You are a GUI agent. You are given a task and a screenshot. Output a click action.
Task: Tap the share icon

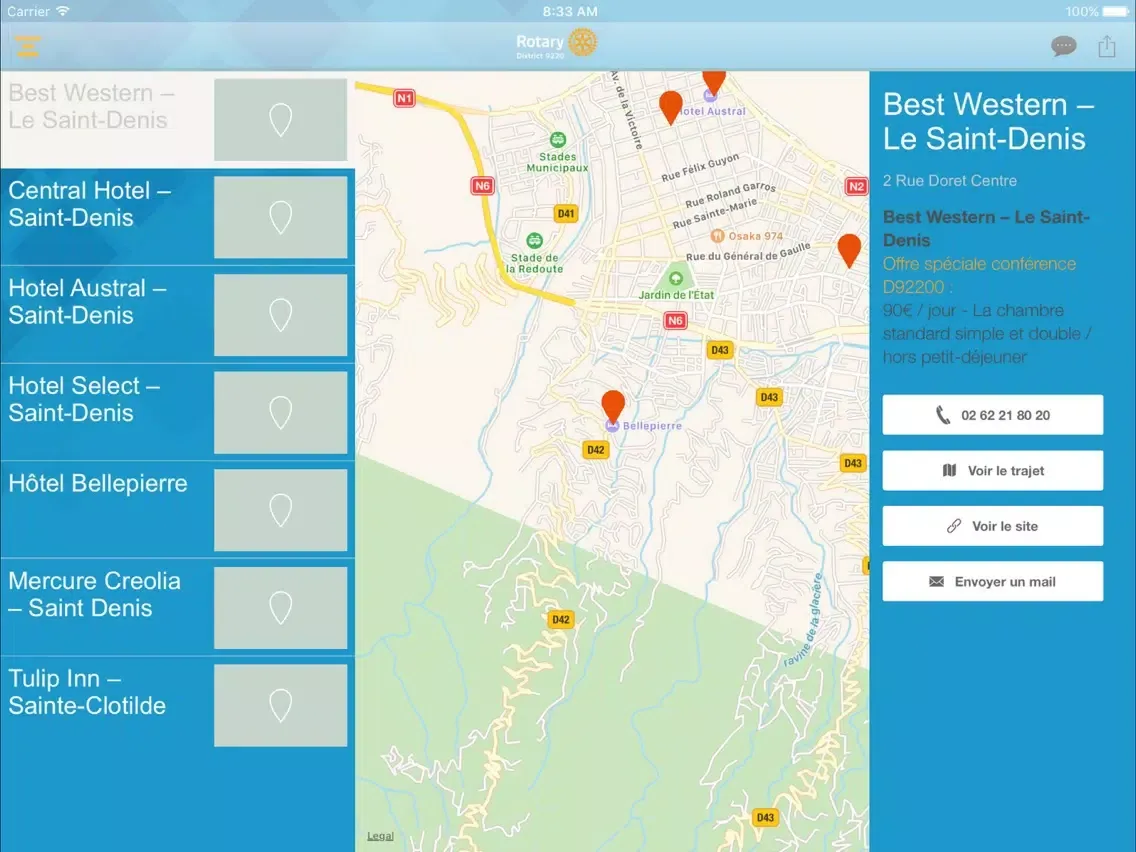pos(1106,46)
